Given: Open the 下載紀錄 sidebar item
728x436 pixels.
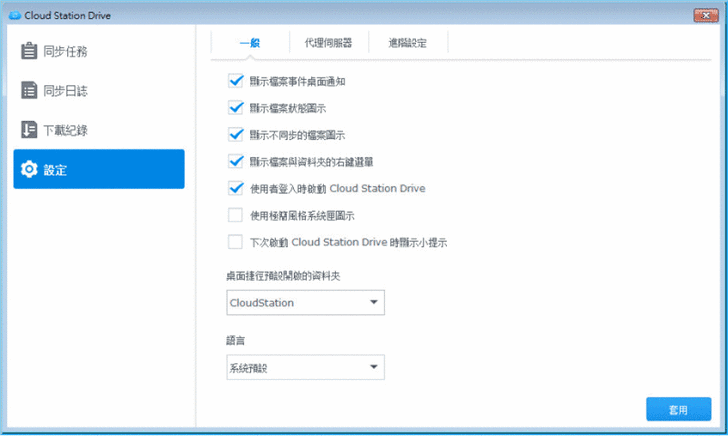Looking at the screenshot, I should coord(99,130).
